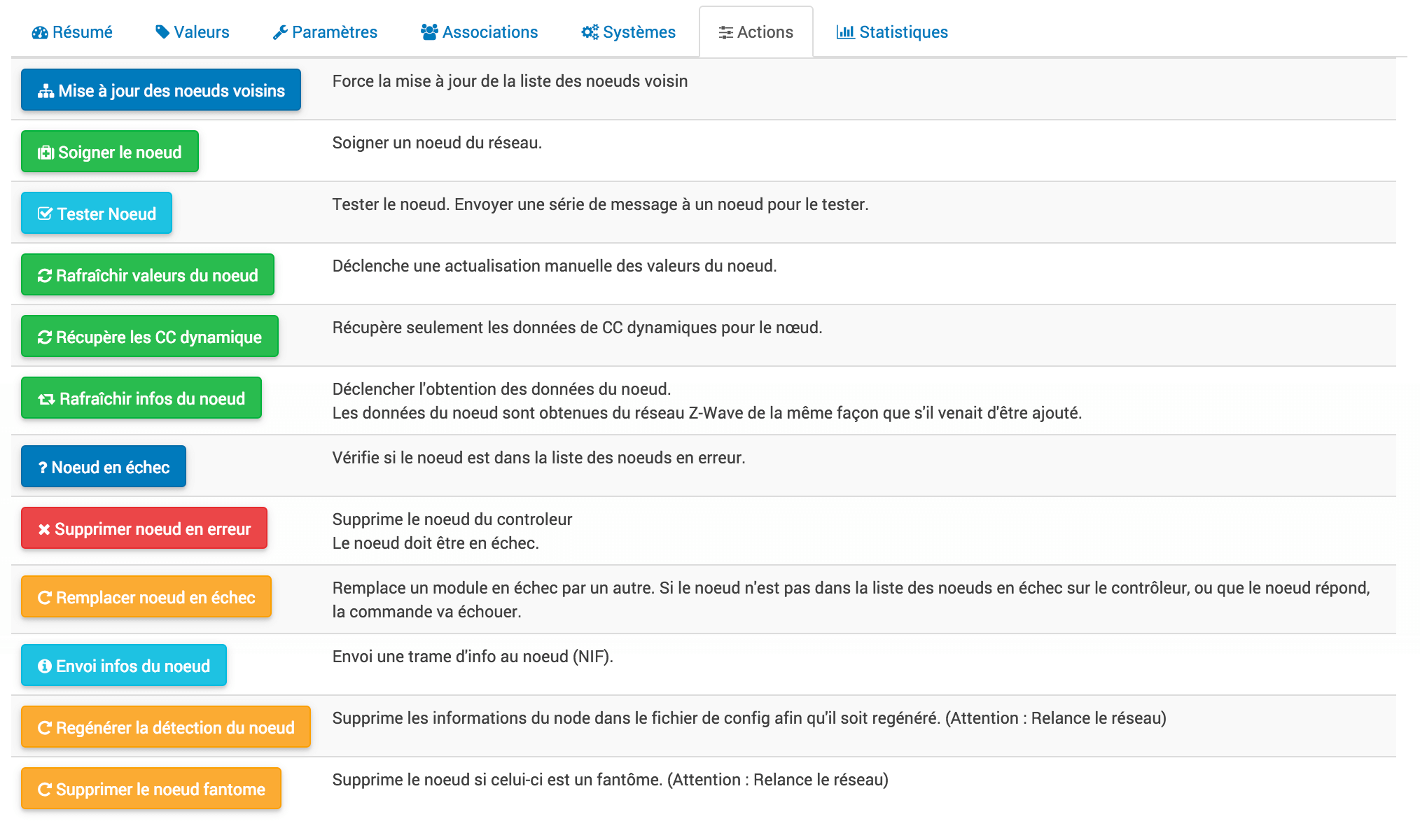Click Supprimer noeud en erreur button
Image resolution: width=1420 pixels, height=840 pixels.
pos(144,528)
